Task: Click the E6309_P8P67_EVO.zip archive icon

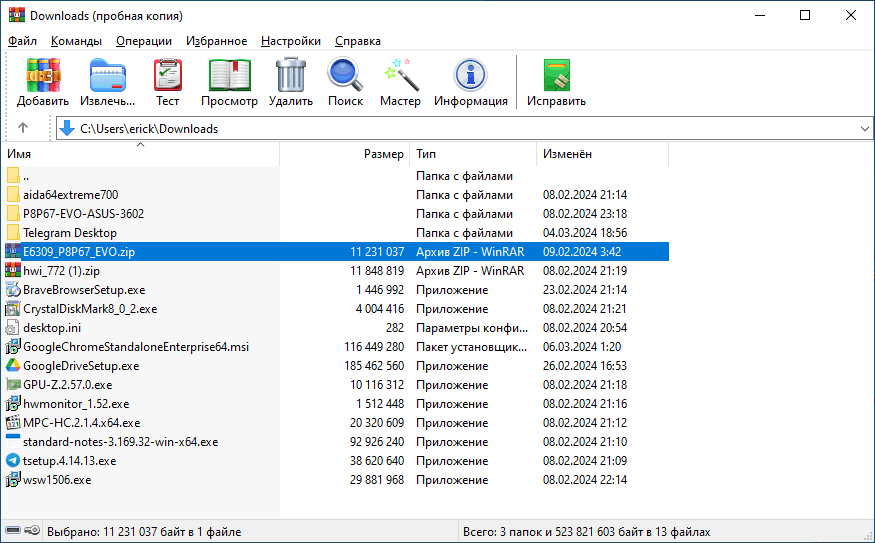Action: pyautogui.click(x=13, y=252)
